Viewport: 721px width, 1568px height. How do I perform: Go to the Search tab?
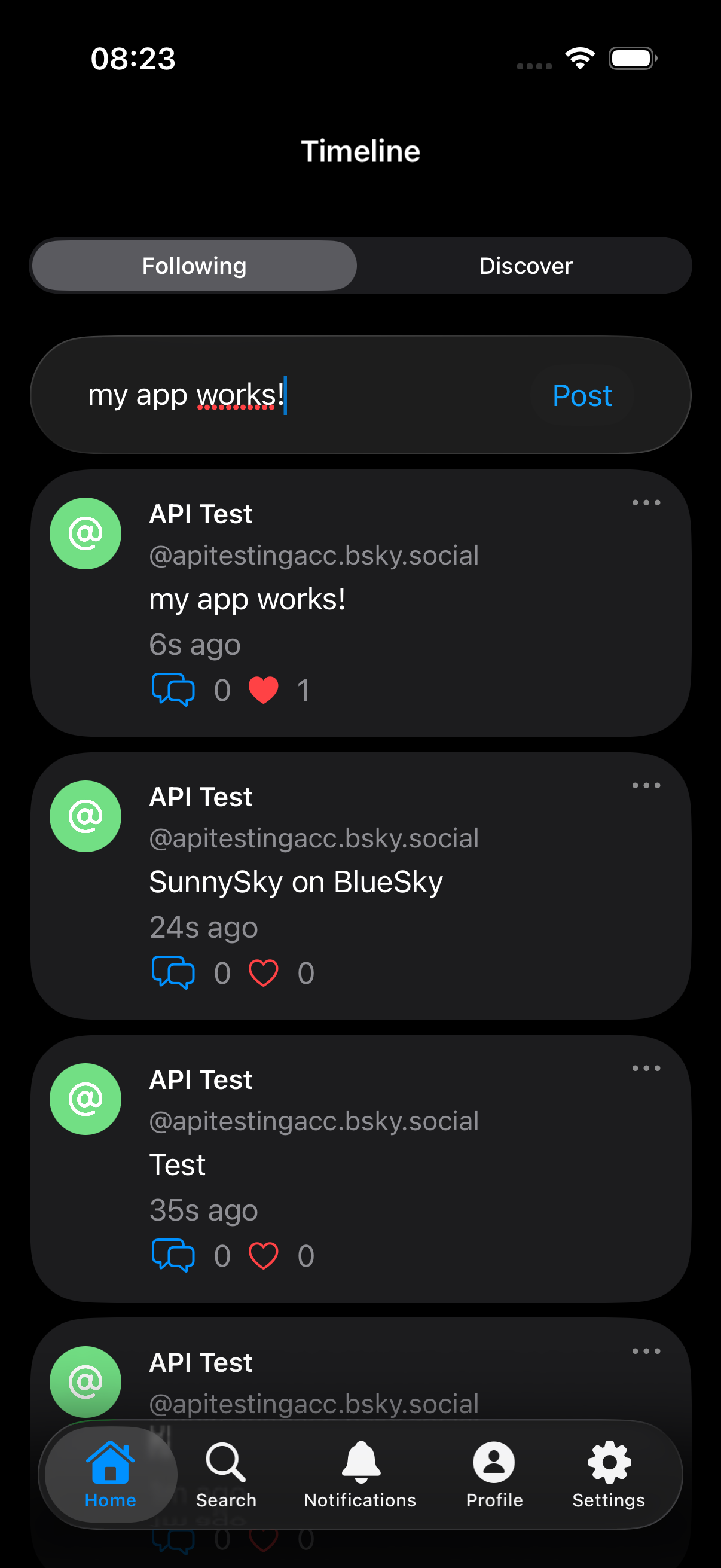(226, 1474)
